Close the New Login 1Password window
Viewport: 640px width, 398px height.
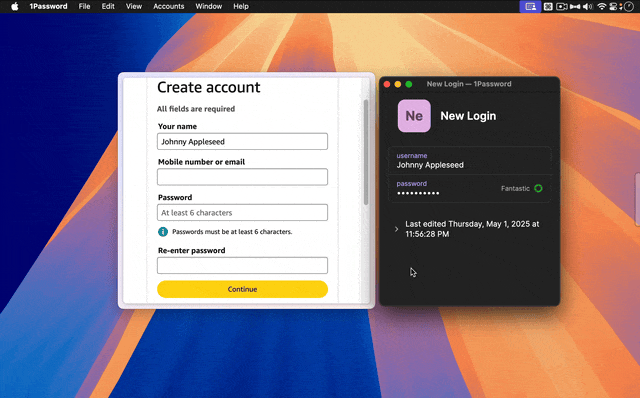pyautogui.click(x=387, y=84)
